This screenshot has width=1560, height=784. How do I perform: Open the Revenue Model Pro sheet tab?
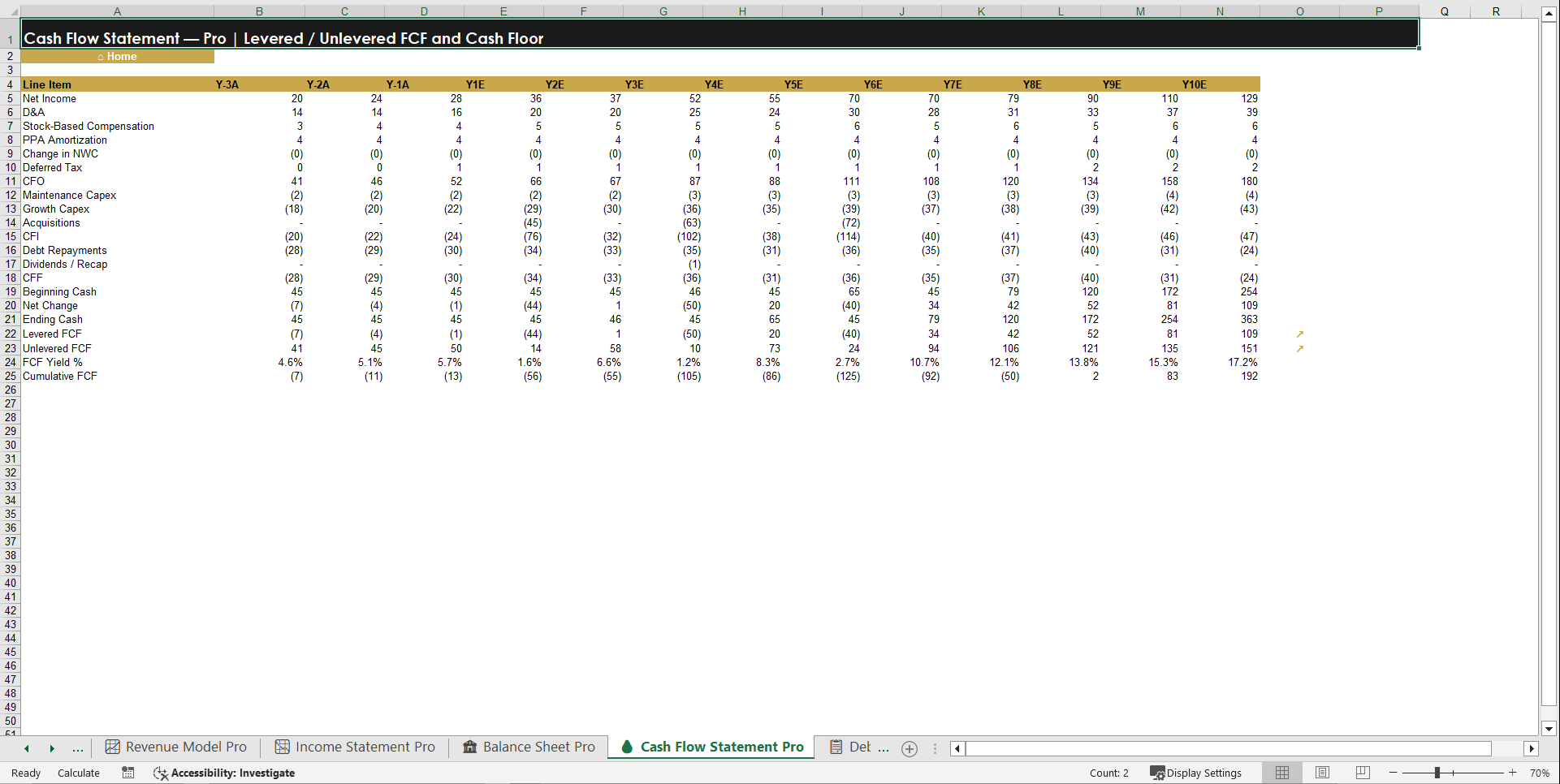176,747
